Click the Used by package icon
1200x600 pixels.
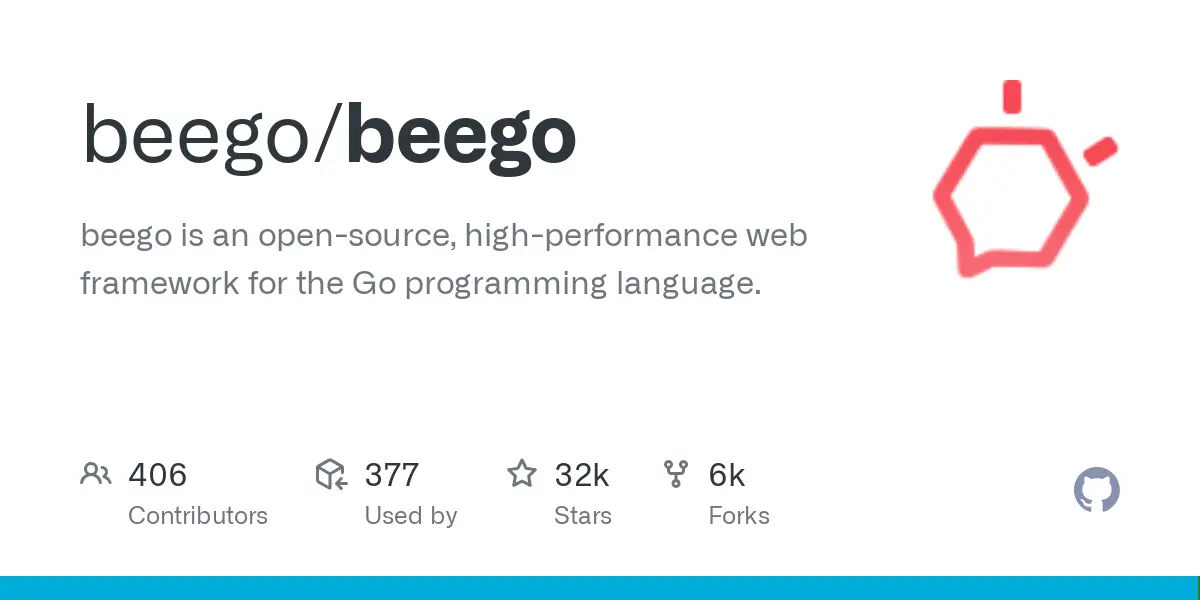[331, 474]
